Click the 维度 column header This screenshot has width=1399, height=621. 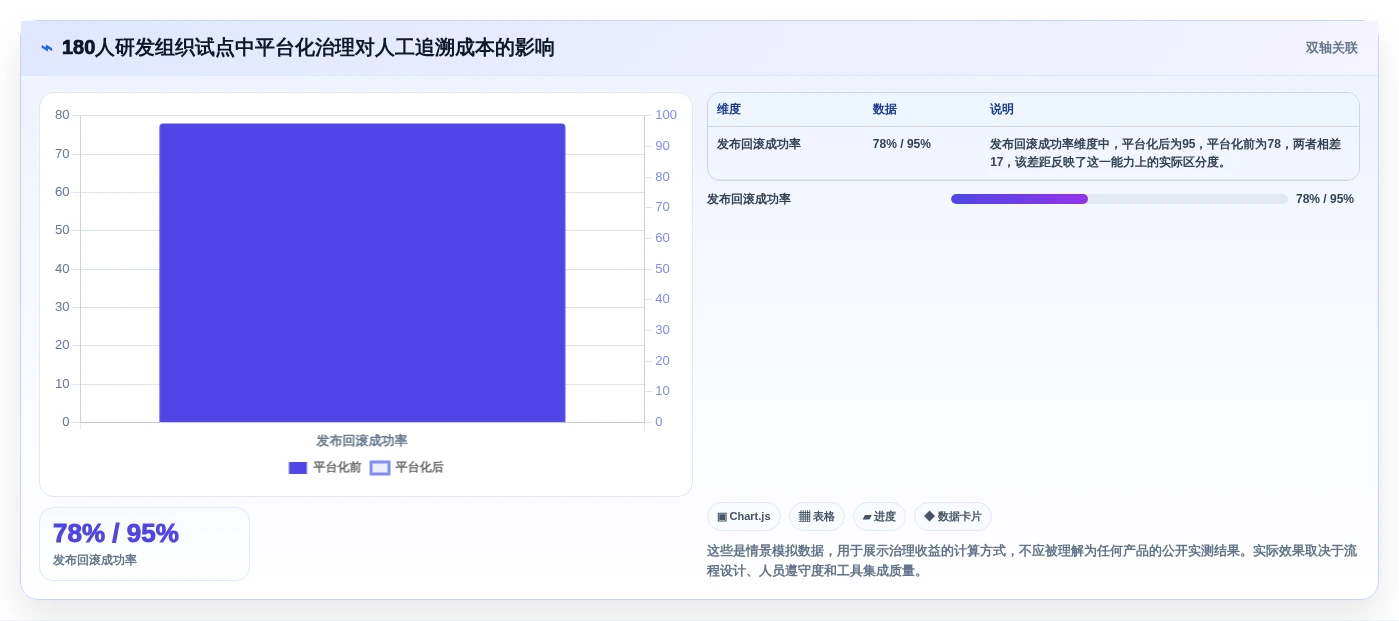[729, 109]
